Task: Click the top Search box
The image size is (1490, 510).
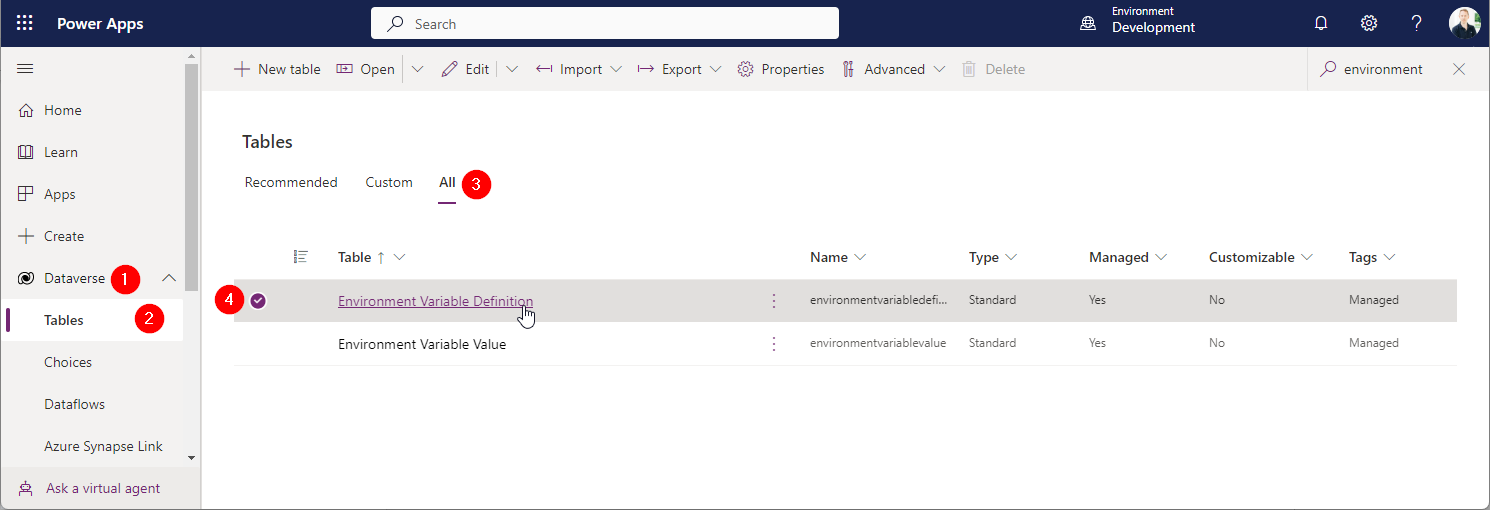Action: 605,23
